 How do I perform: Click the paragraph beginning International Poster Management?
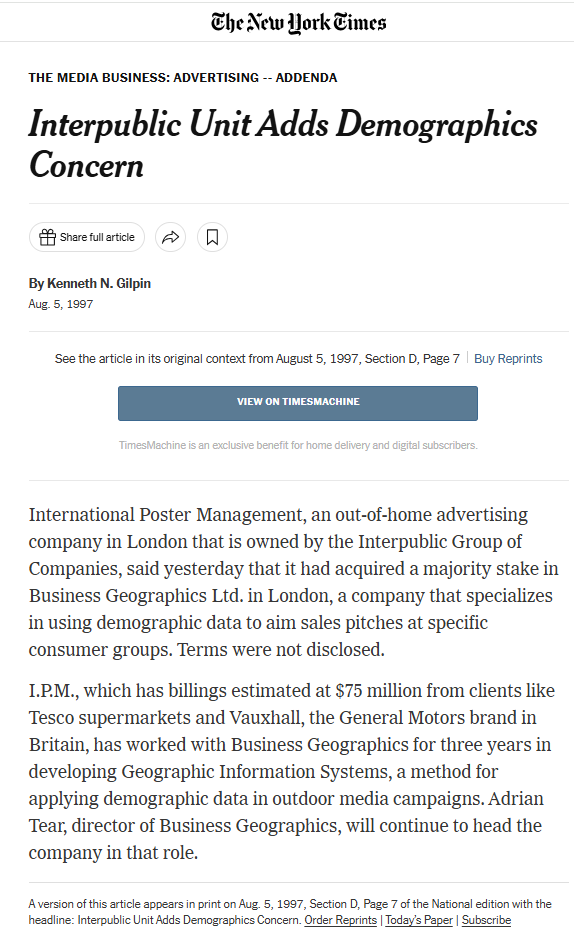(x=293, y=582)
